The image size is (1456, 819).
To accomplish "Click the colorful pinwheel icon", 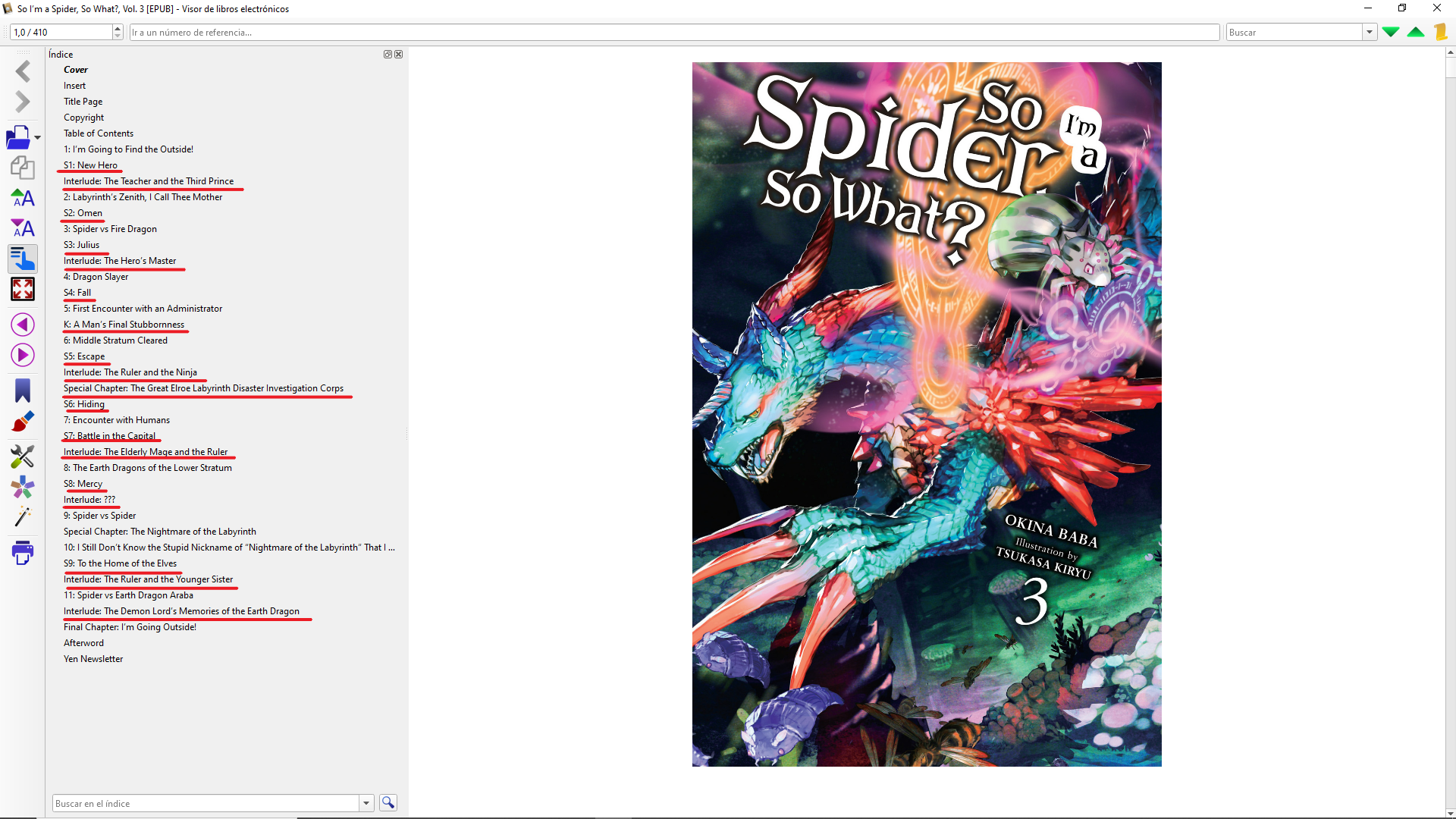I will point(23,487).
